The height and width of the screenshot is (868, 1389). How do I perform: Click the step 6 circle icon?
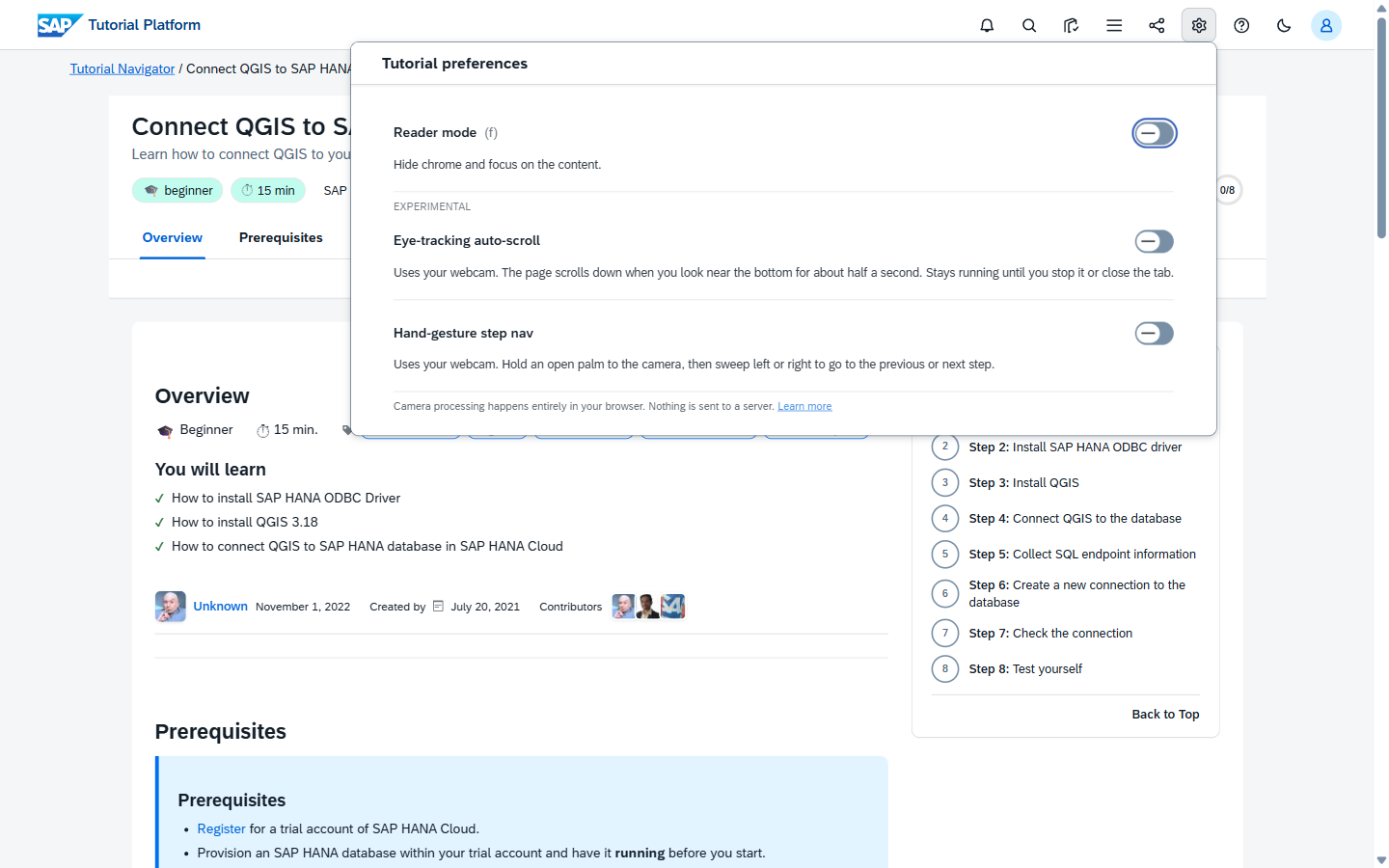click(x=945, y=594)
